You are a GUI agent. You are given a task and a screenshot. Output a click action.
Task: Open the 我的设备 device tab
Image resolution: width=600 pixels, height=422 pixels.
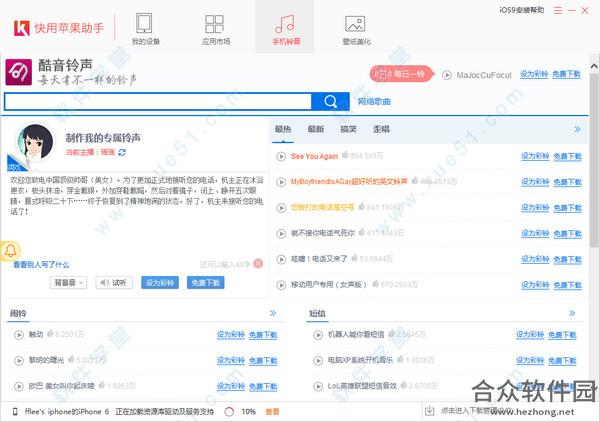(145, 29)
